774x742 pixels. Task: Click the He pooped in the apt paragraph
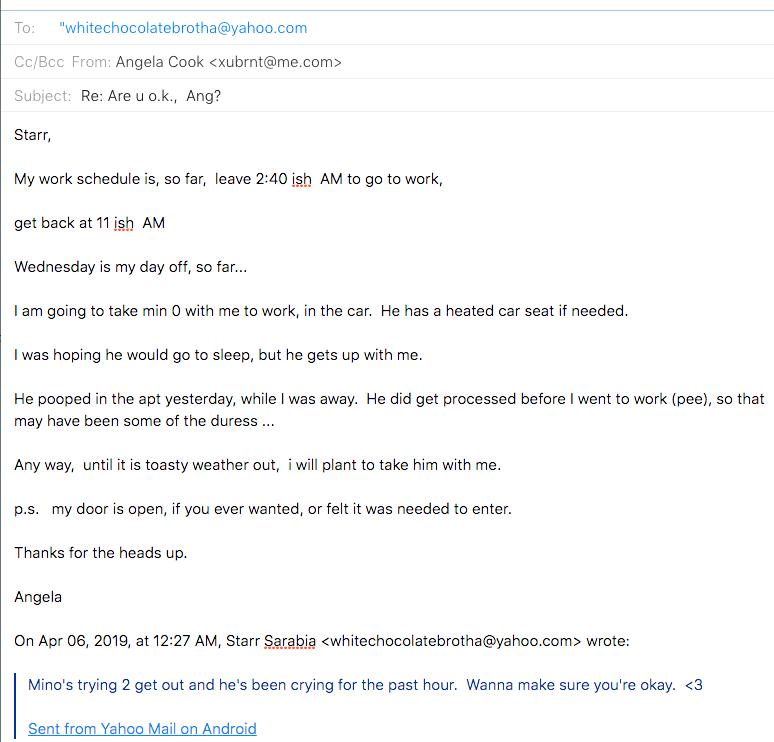[389, 410]
